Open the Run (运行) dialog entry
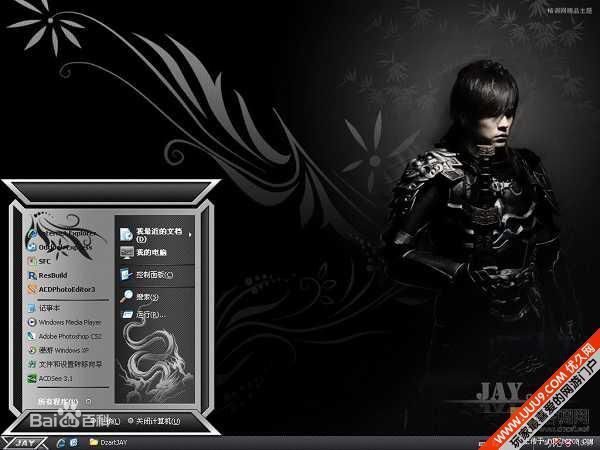The image size is (600, 450). click(x=143, y=315)
